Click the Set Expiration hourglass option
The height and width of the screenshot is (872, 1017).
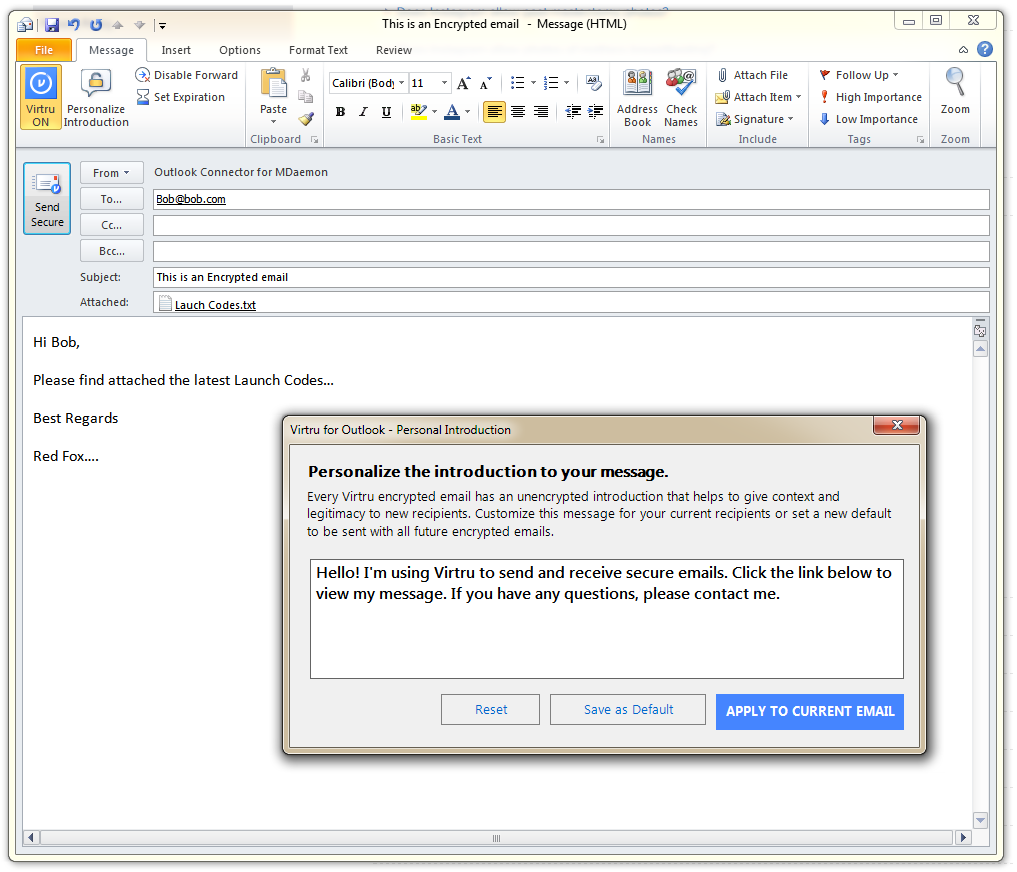[180, 97]
